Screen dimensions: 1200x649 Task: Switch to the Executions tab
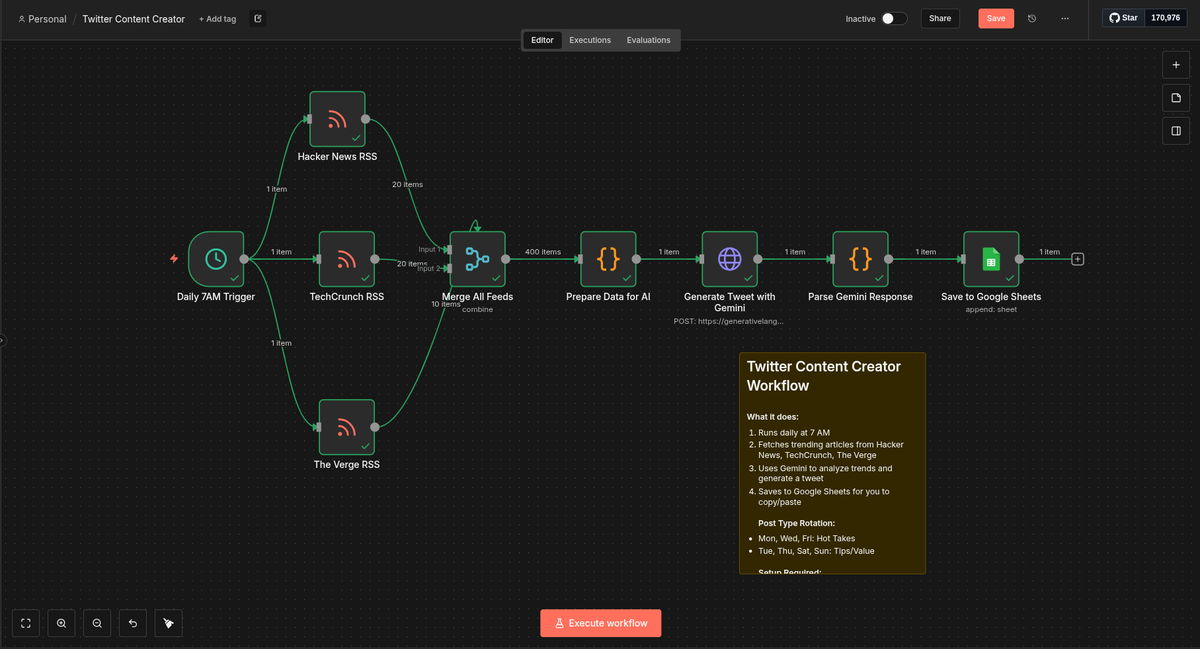click(x=590, y=40)
